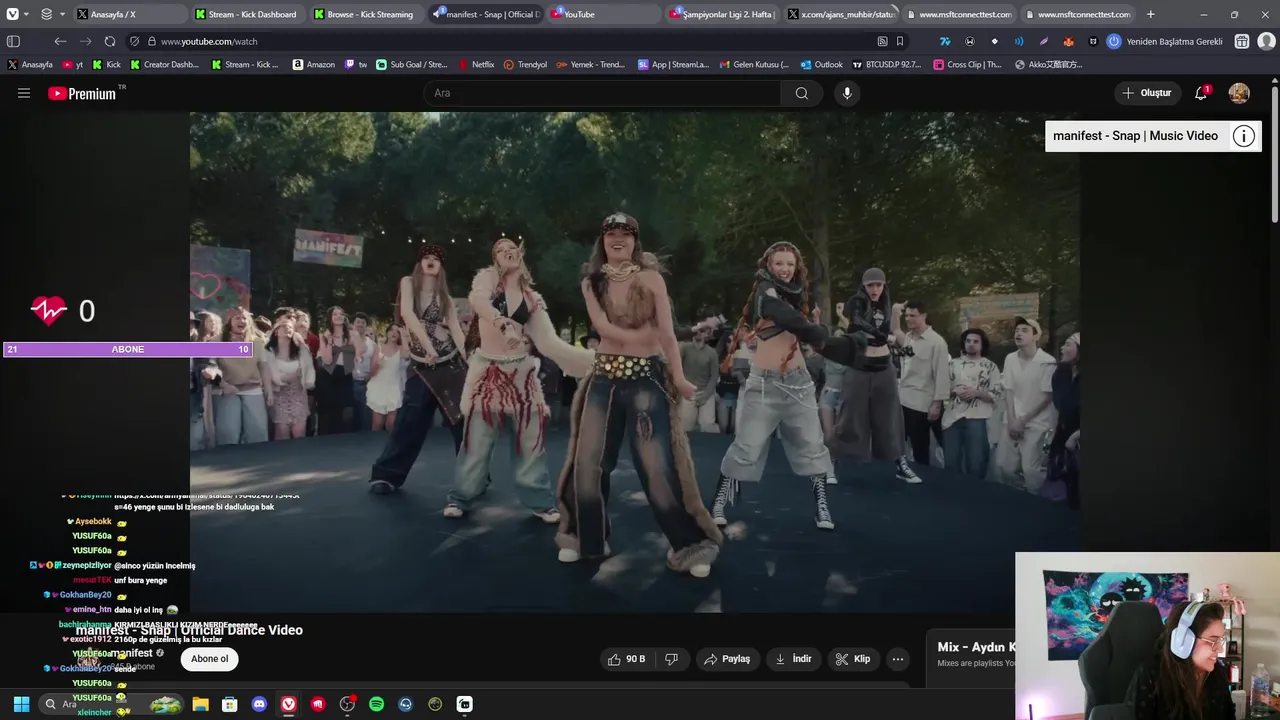The image size is (1280, 720).
Task: Open the Twitch tw bookmark
Action: click(356, 64)
